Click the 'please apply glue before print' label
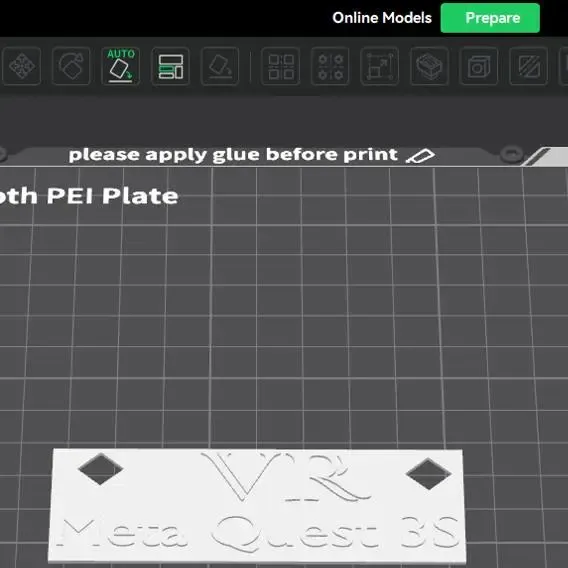The image size is (568, 568). coord(233,155)
